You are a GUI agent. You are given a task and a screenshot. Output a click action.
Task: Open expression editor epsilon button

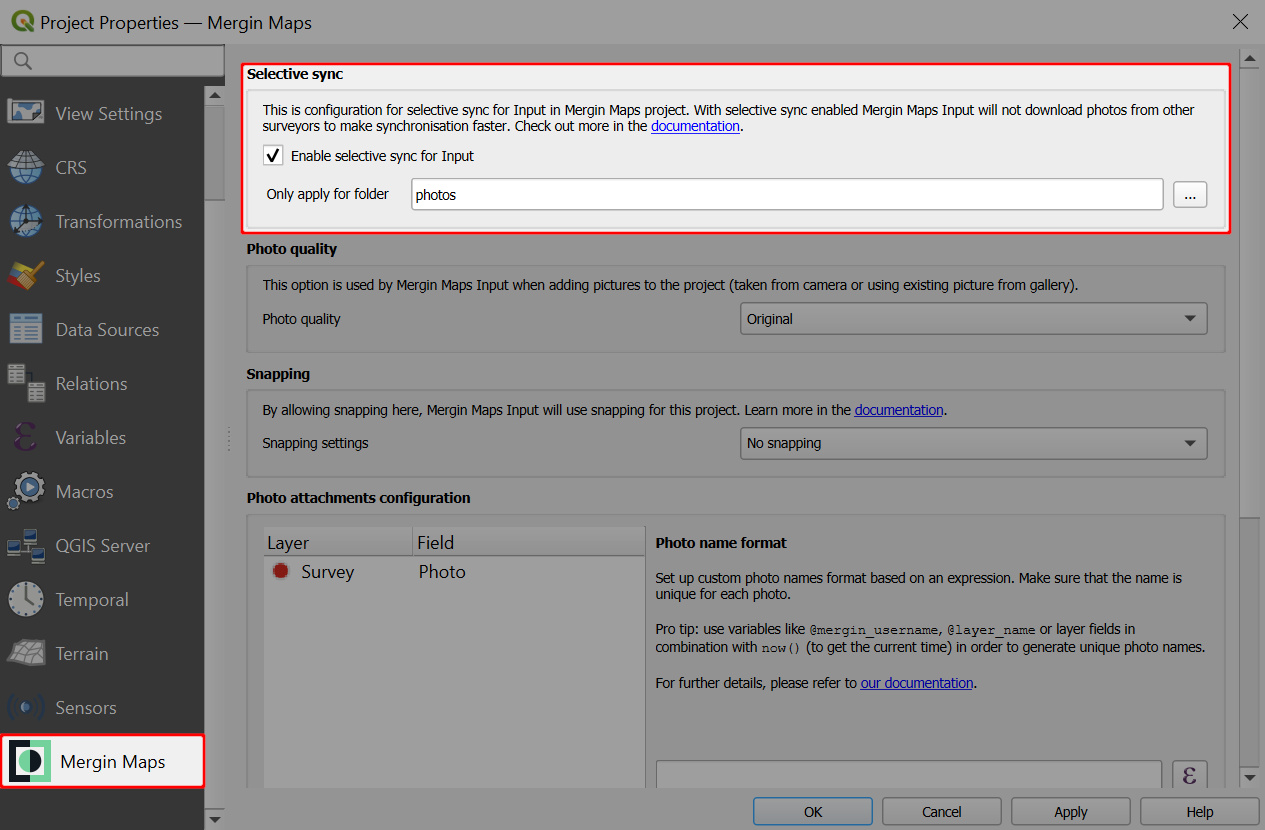[x=1189, y=776]
